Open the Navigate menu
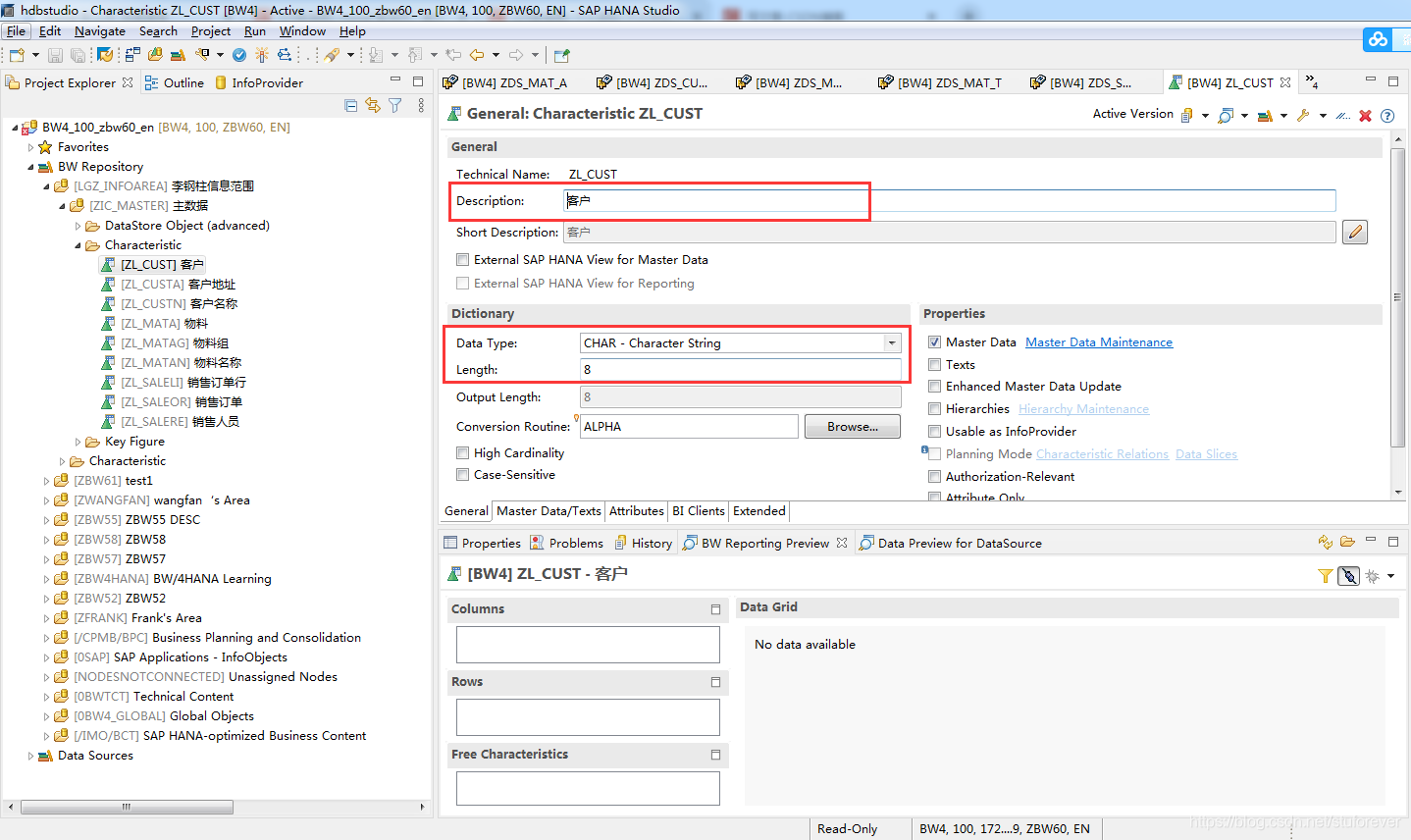 [100, 31]
